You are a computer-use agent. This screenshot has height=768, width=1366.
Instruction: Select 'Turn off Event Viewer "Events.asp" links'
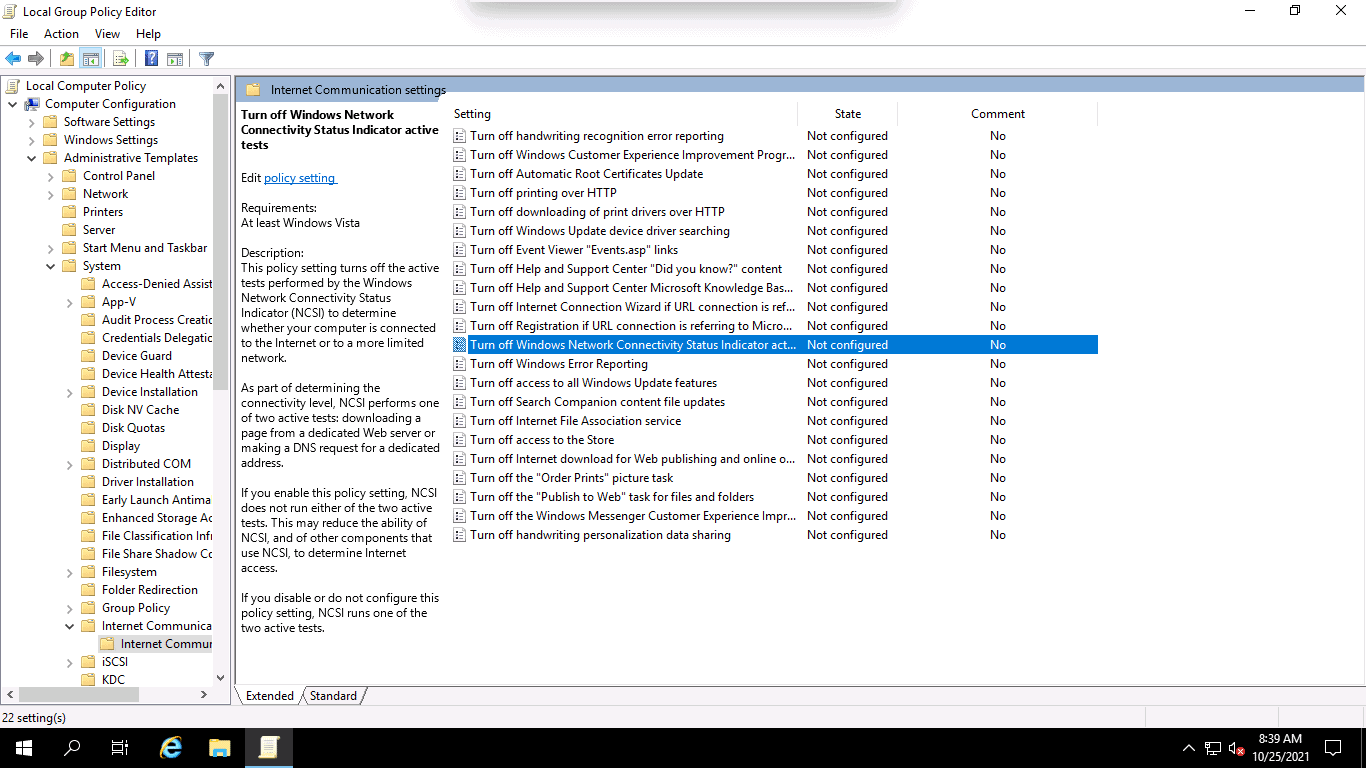click(574, 250)
